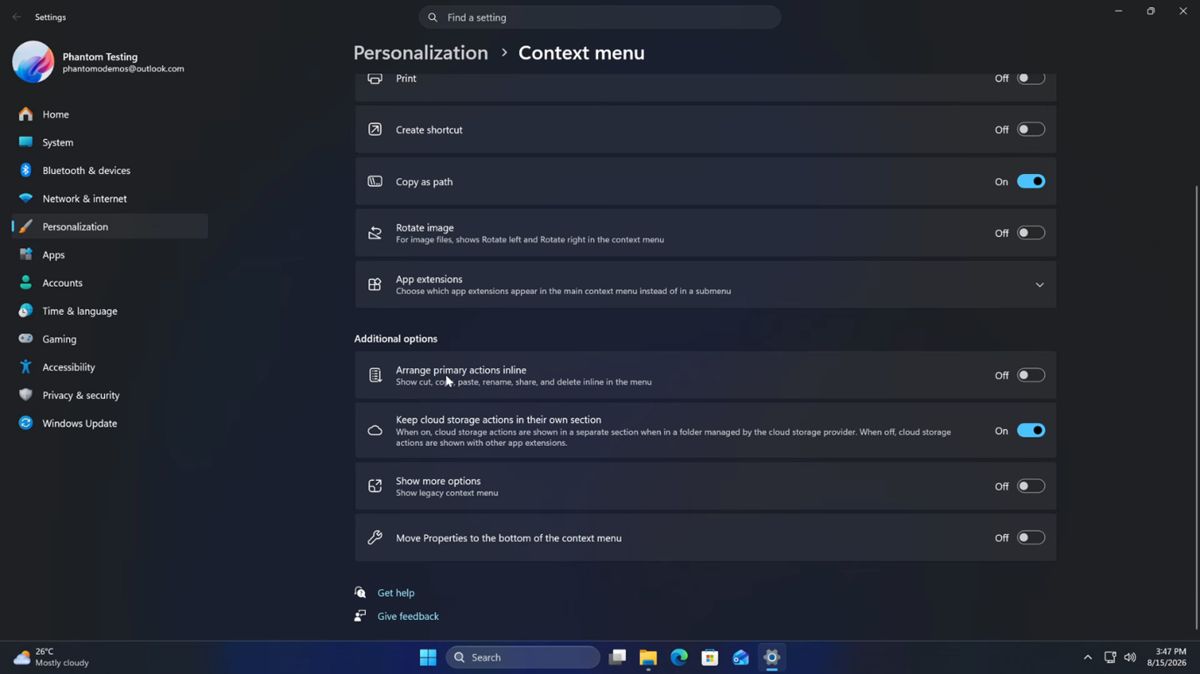This screenshot has height=674, width=1200.
Task: Turn off Copy as path toggle
Action: click(1031, 181)
